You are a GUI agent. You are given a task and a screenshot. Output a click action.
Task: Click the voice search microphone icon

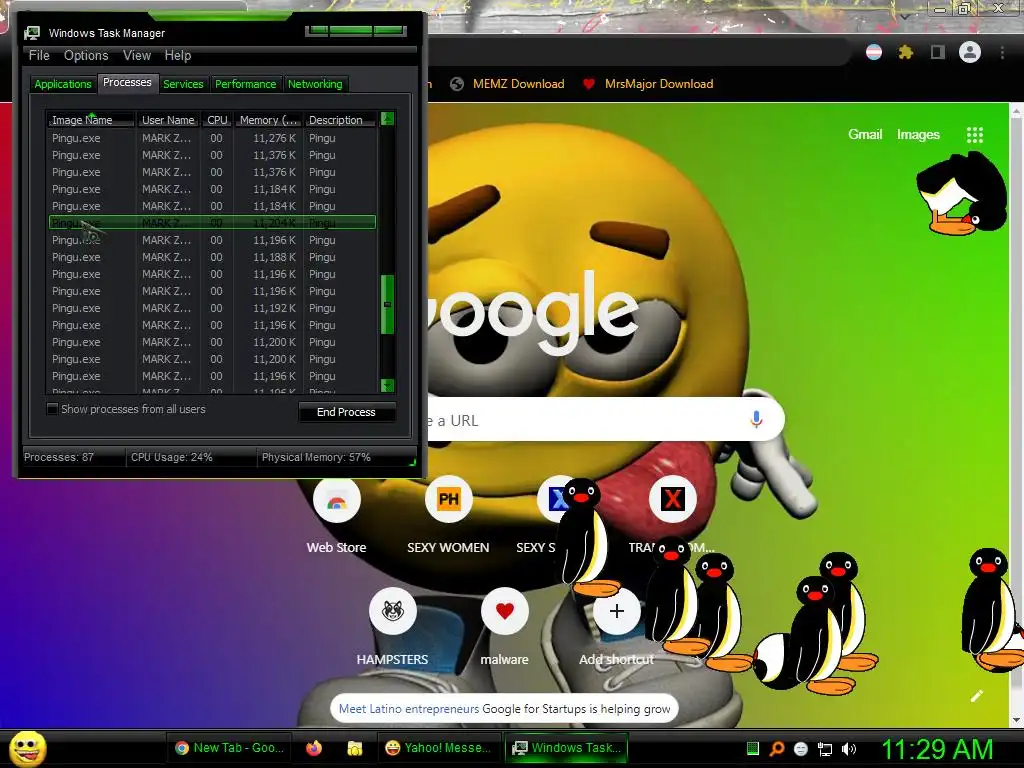(756, 419)
